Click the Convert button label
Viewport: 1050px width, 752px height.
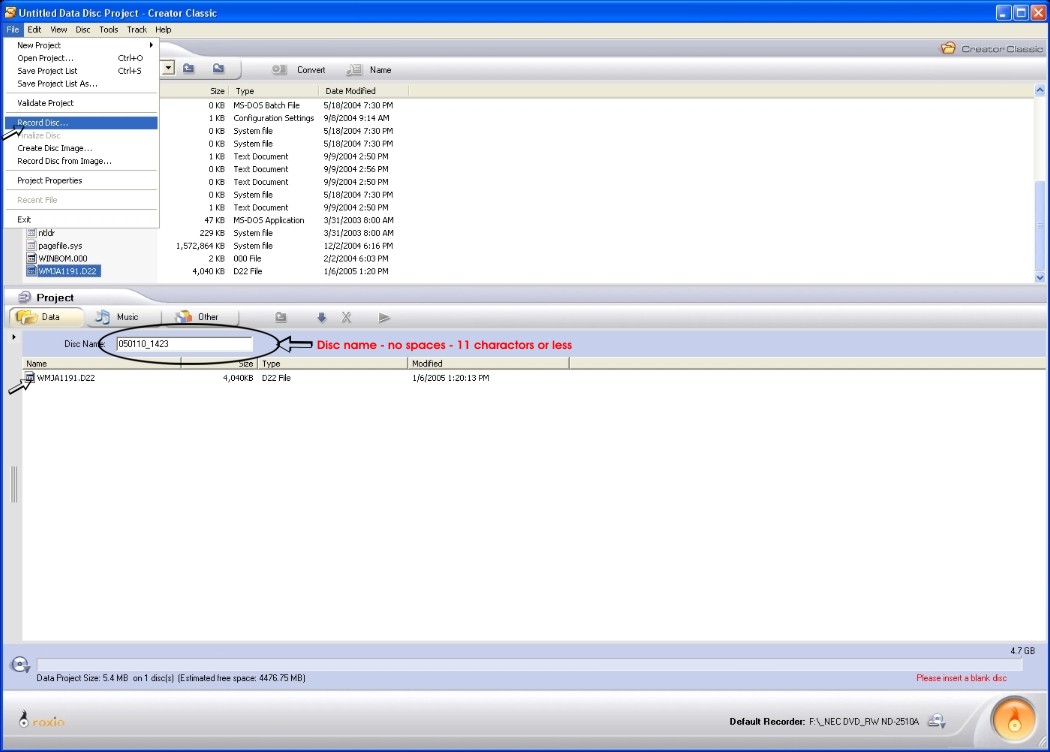(x=311, y=70)
